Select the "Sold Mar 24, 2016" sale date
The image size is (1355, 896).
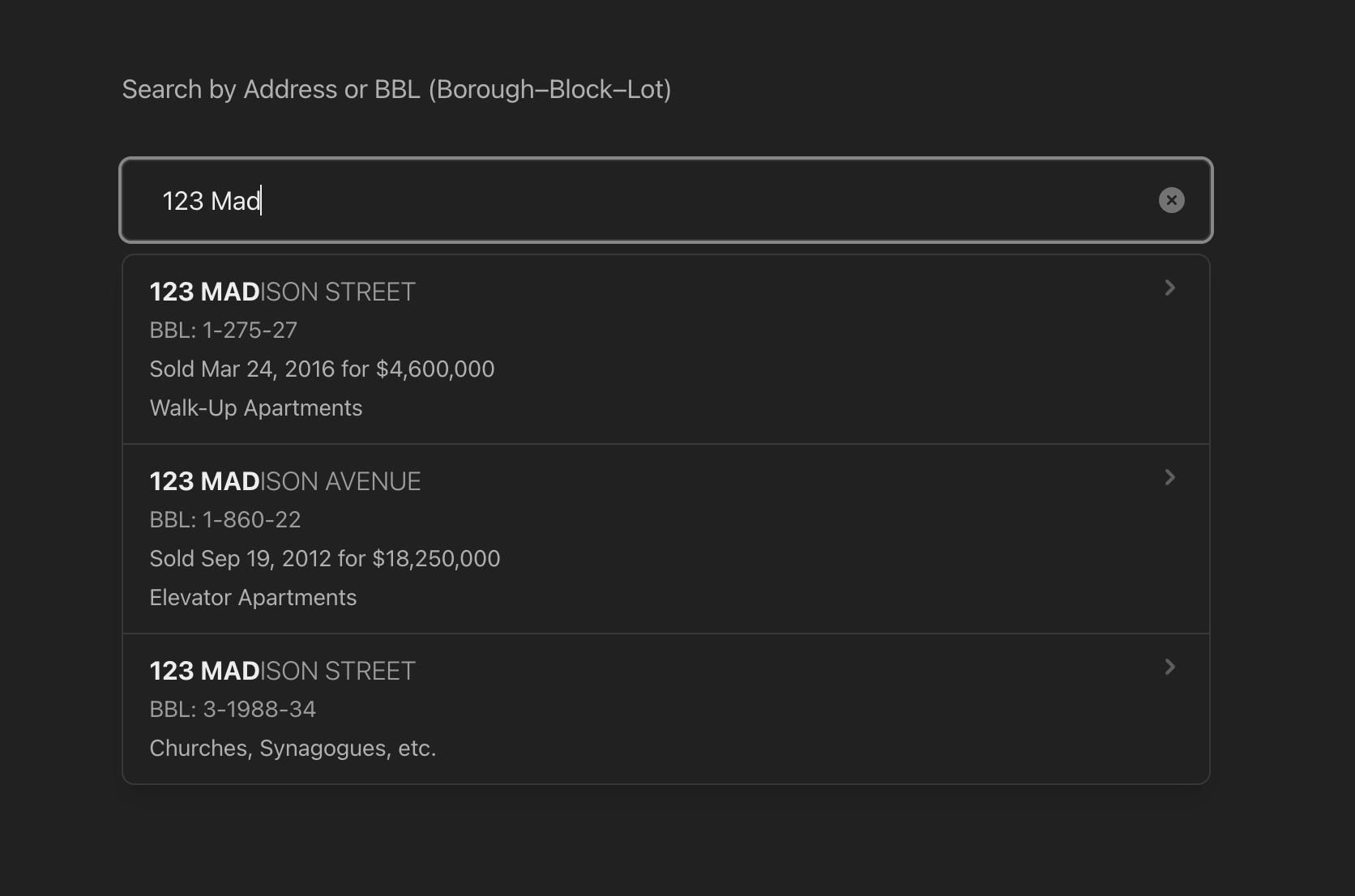242,369
